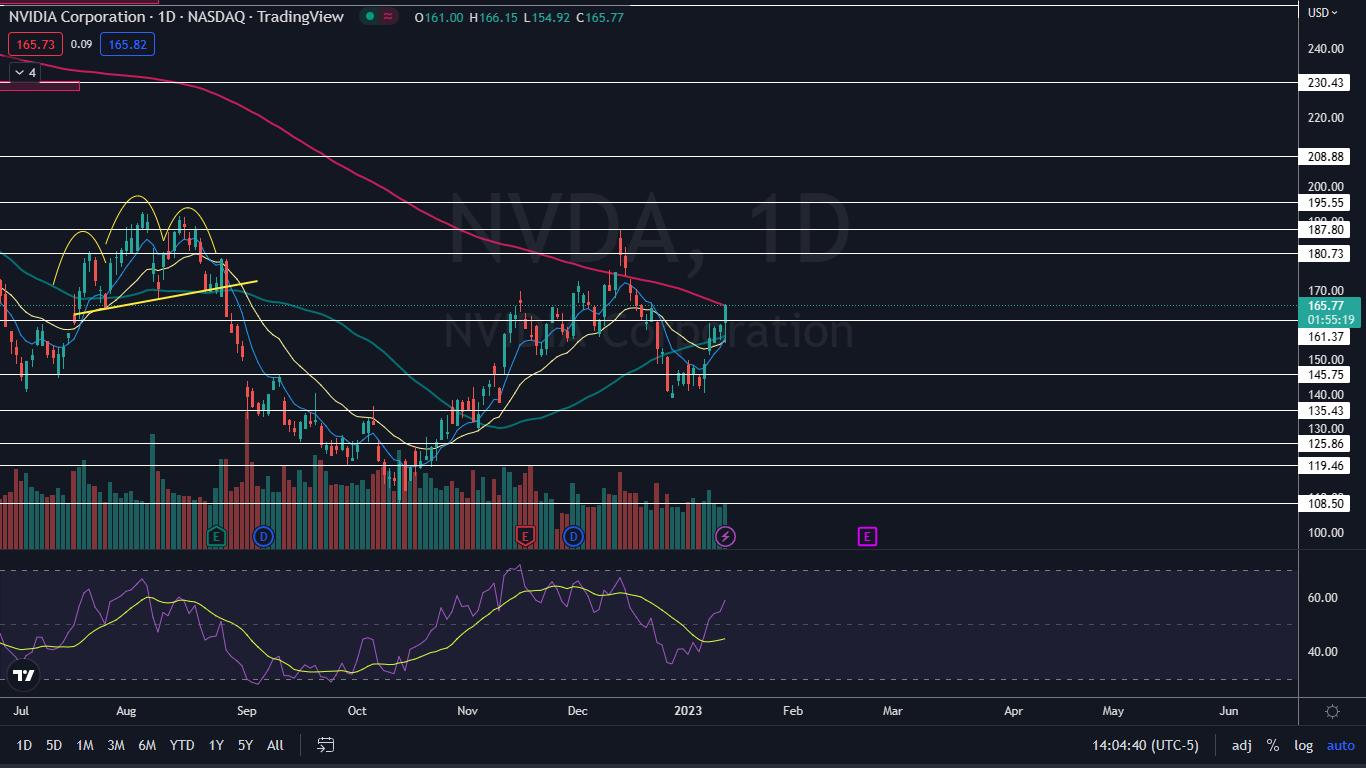Select the 6M time range
Screen dimensions: 1366x768
[147, 745]
